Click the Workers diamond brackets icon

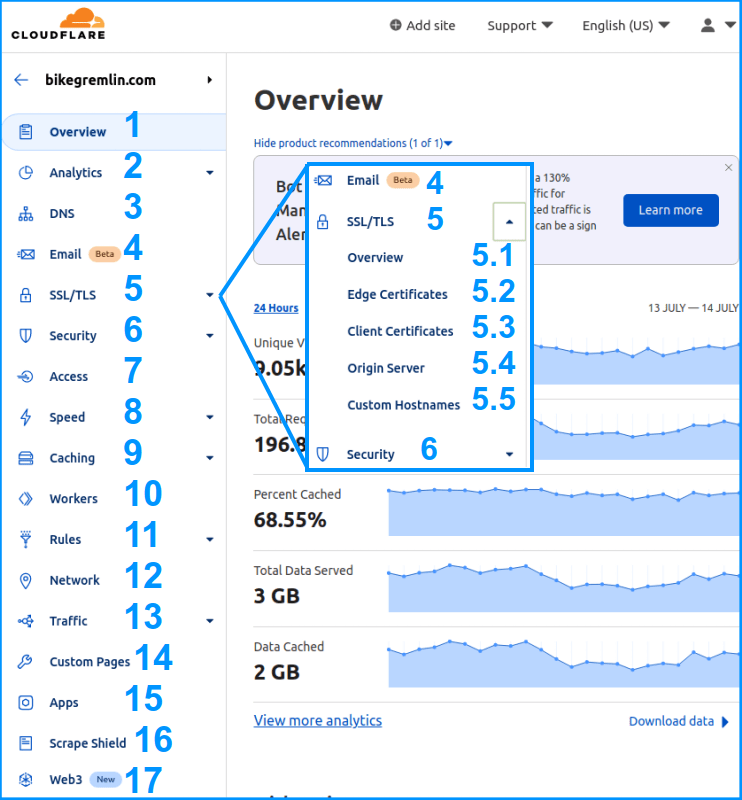point(26,498)
